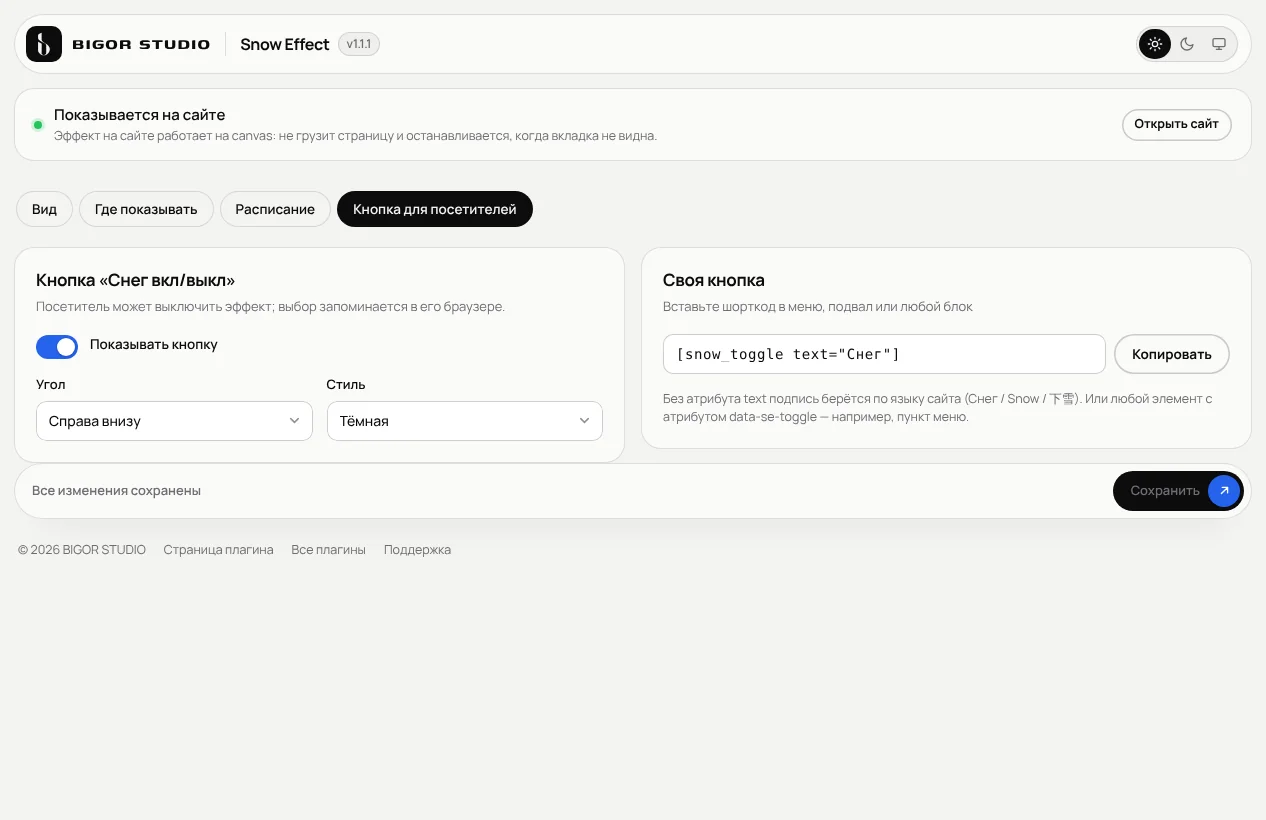The image size is (1266, 820).
Task: Follow the Все плагины link
Action: [328, 550]
